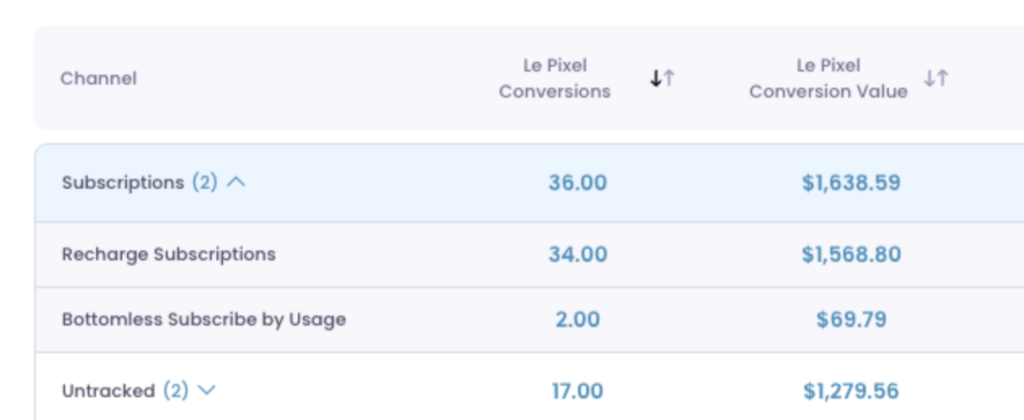Image resolution: width=1024 pixels, height=420 pixels.
Task: Click Bottomless conversions count 2.00
Action: pos(577,319)
